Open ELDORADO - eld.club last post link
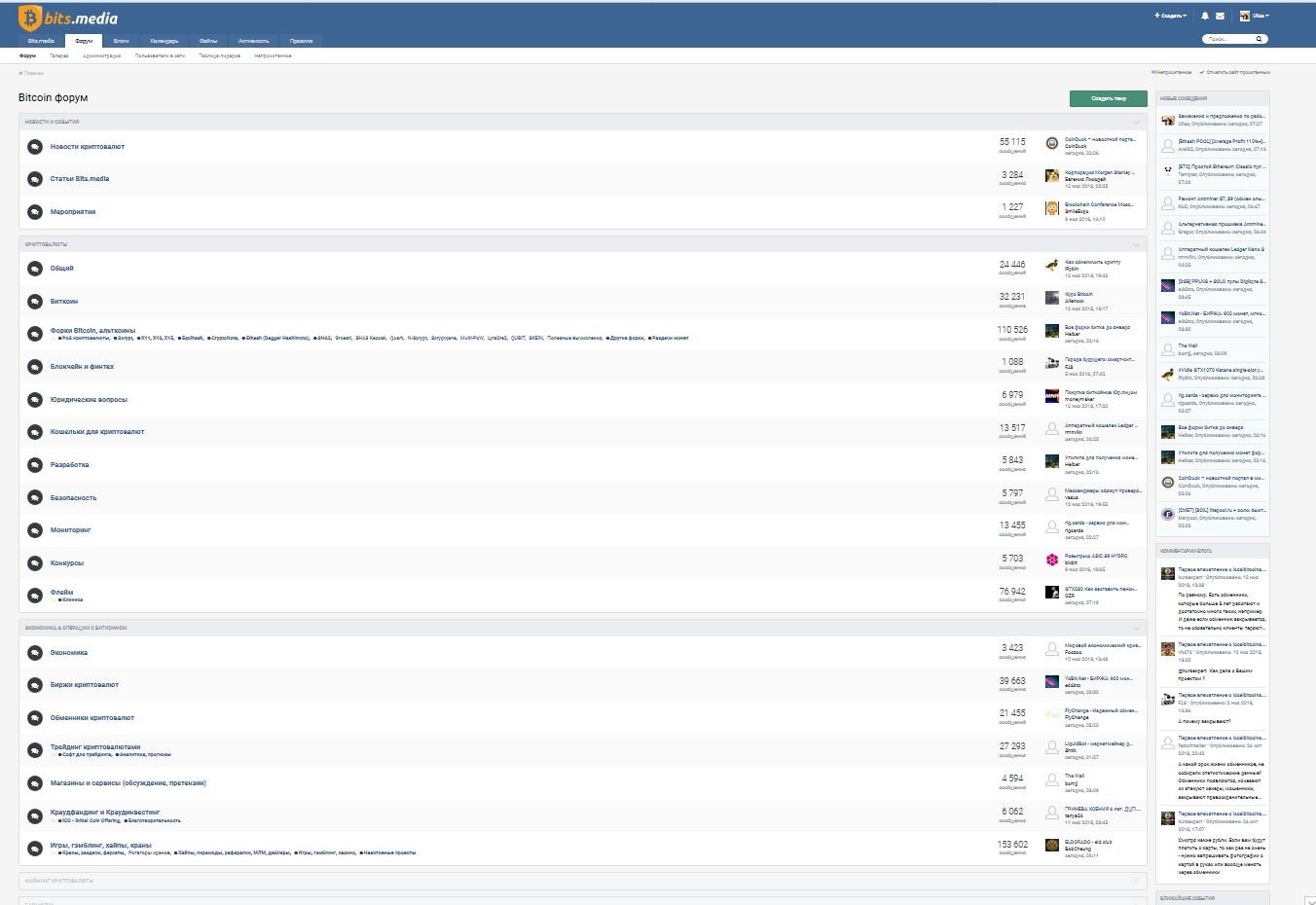The height and width of the screenshot is (905, 1316). 1088,842
